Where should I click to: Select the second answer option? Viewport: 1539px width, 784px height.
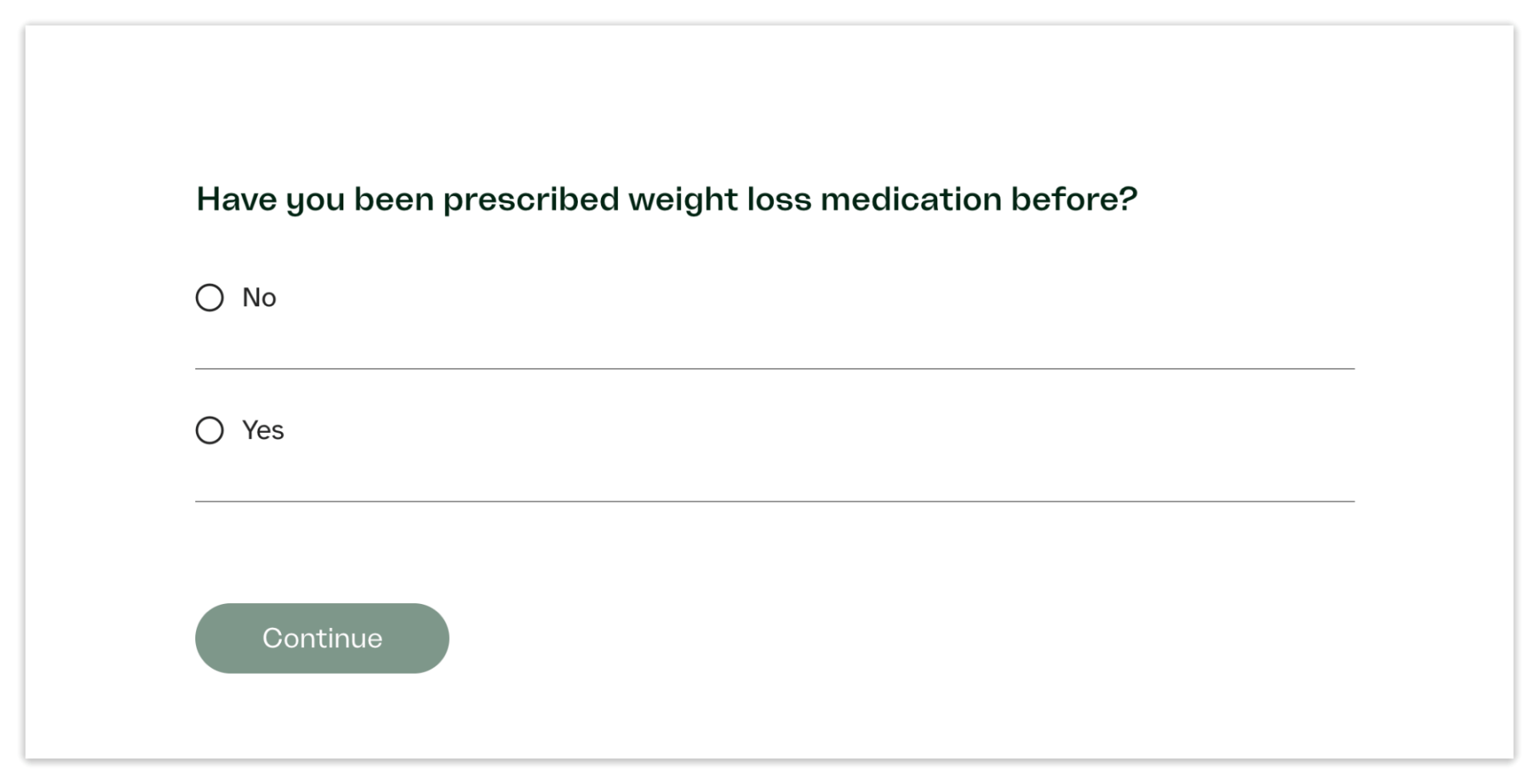coord(210,430)
